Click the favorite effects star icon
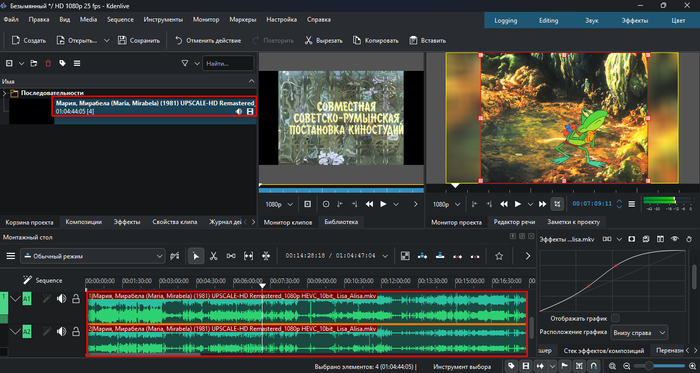This screenshot has width=700, height=373. (499, 256)
